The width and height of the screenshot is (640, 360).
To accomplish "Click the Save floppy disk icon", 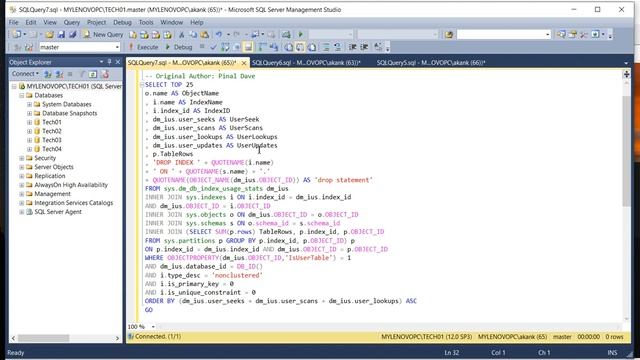I will [61, 35].
